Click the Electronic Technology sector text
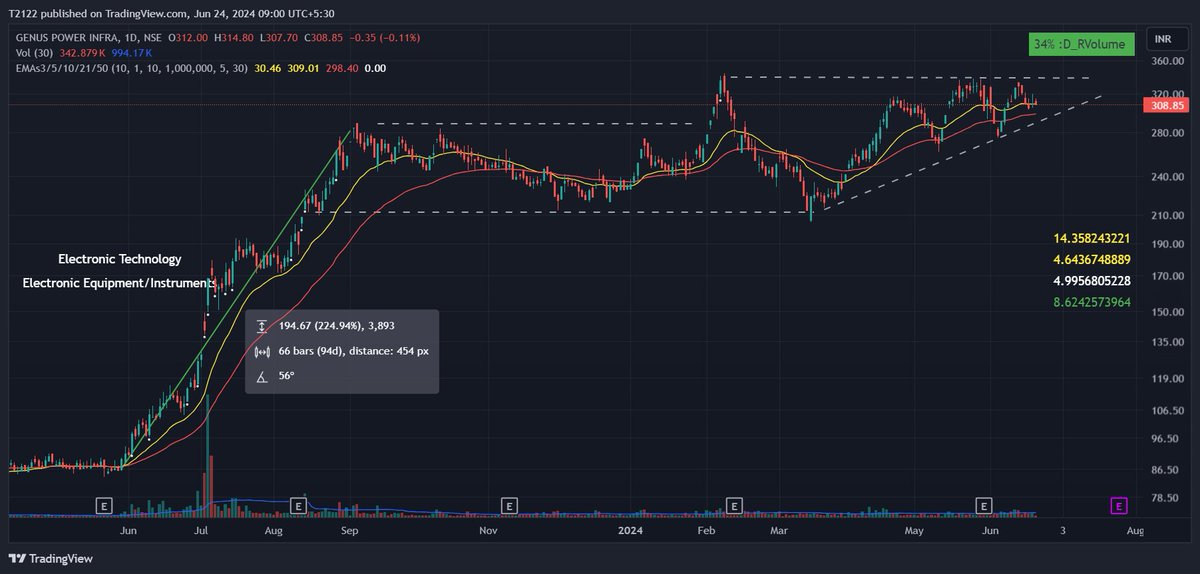 120,259
